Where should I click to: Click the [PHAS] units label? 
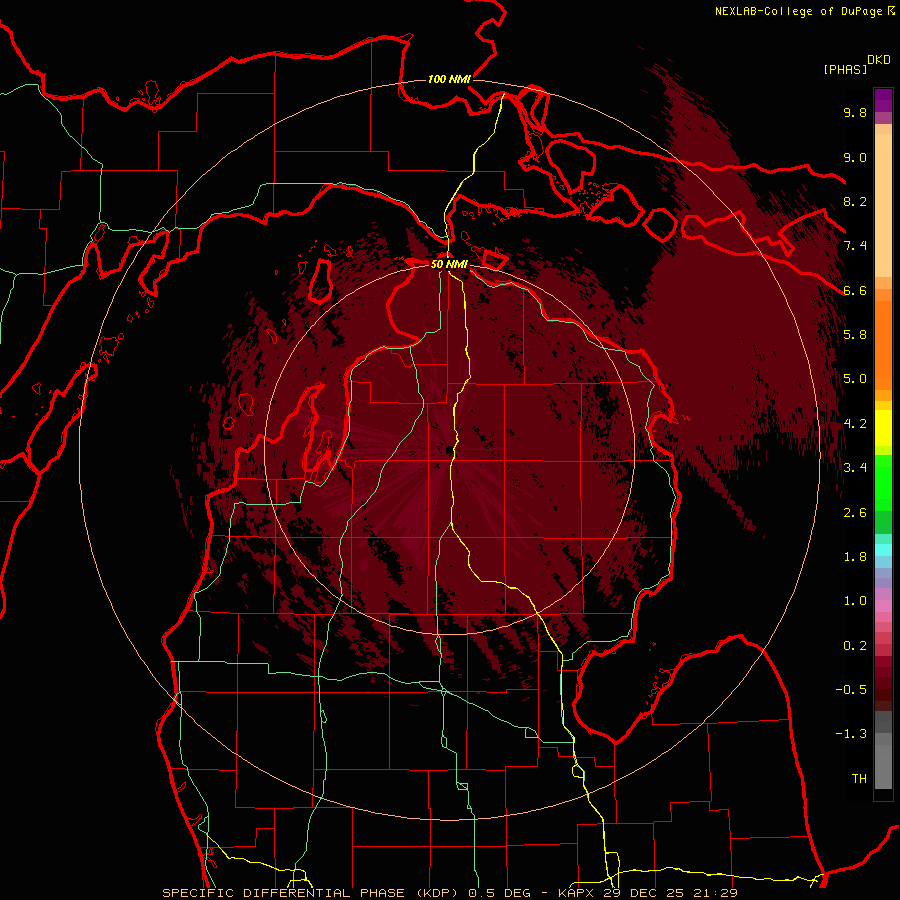point(845,69)
